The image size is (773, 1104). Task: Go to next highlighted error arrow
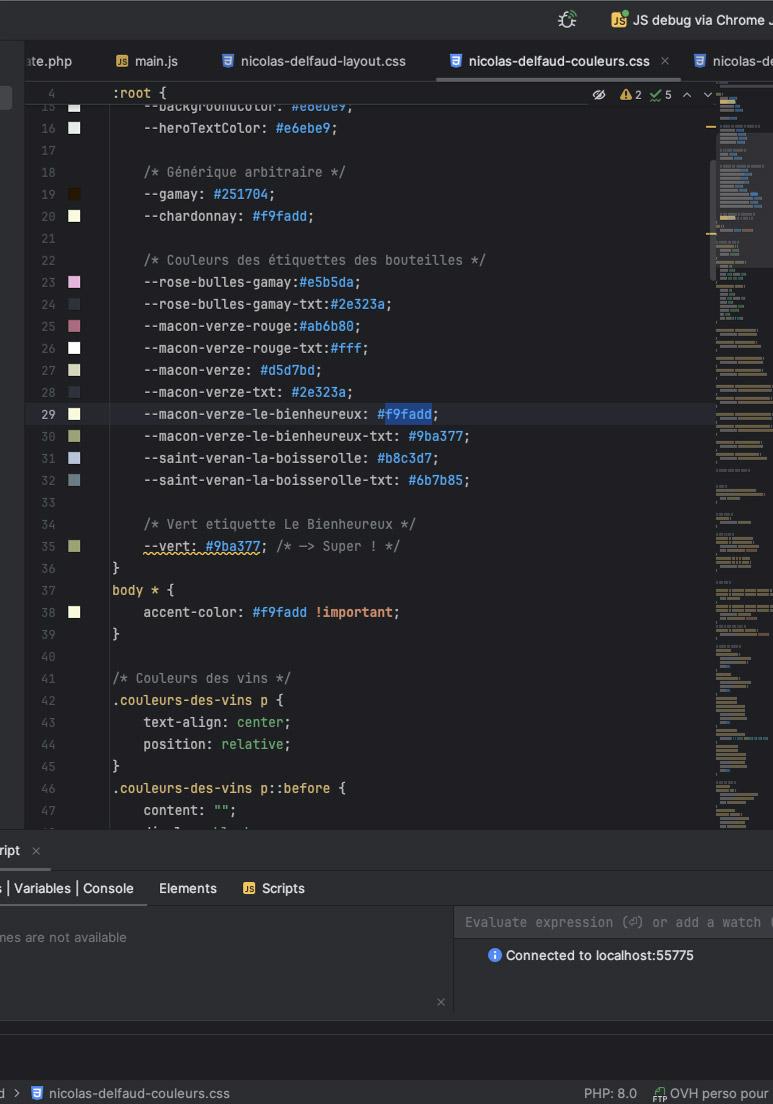708,95
